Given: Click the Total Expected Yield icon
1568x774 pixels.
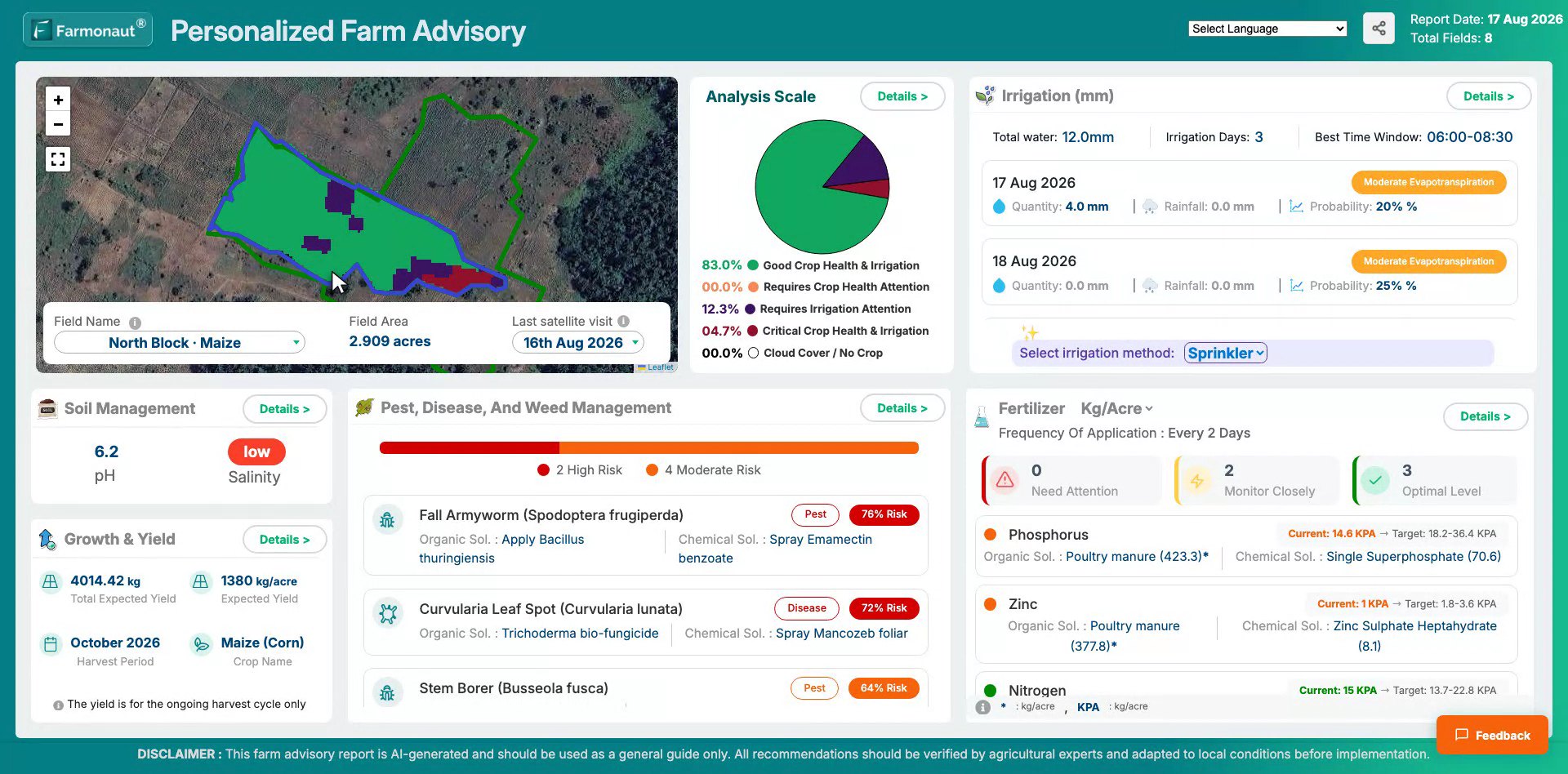Looking at the screenshot, I should (x=50, y=581).
